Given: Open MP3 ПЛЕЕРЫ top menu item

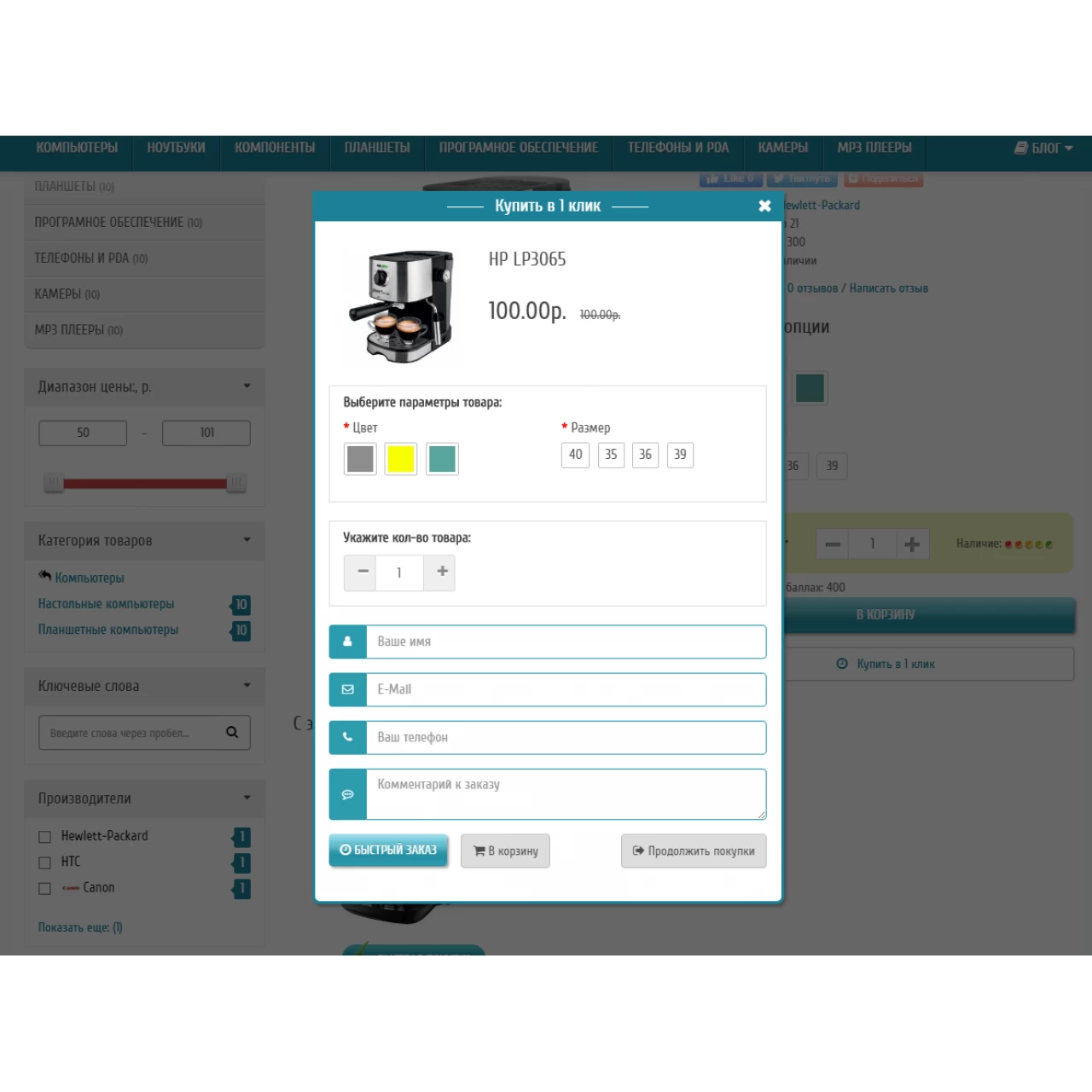Looking at the screenshot, I should [874, 148].
